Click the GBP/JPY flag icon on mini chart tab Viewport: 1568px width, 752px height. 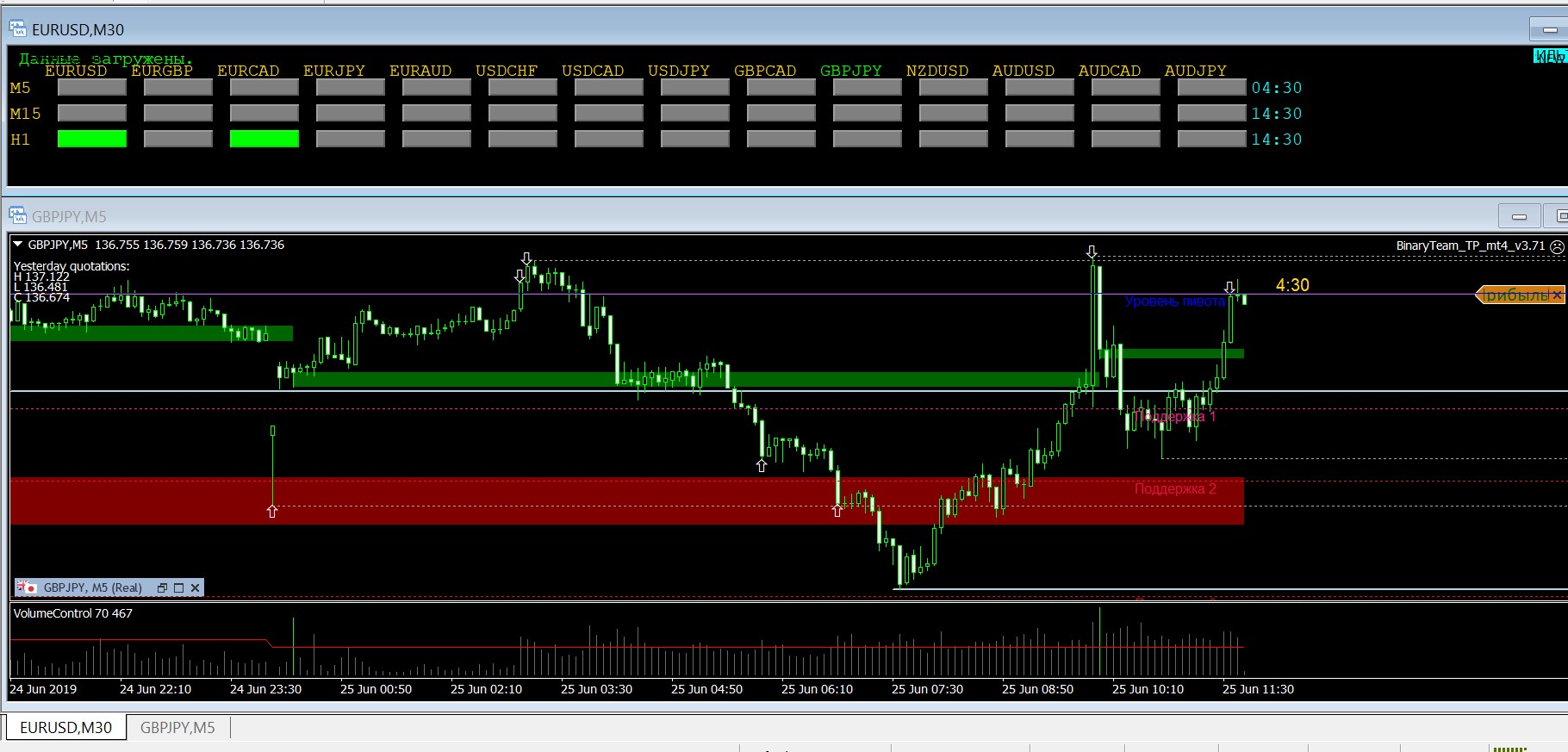click(x=27, y=587)
